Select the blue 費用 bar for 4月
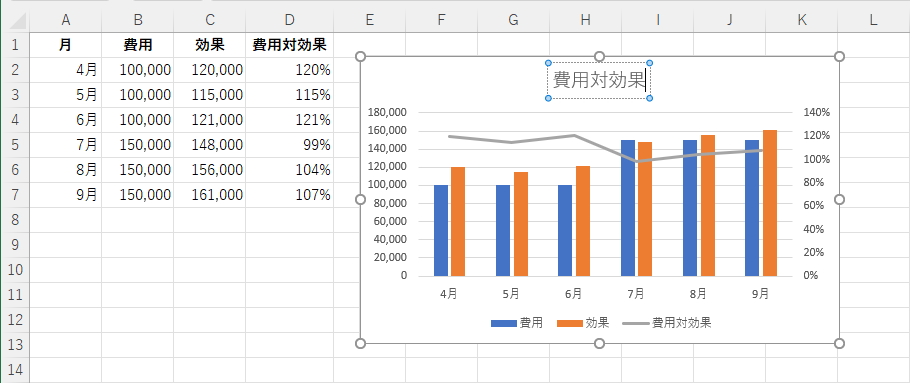This screenshot has width=910, height=383. [441, 230]
